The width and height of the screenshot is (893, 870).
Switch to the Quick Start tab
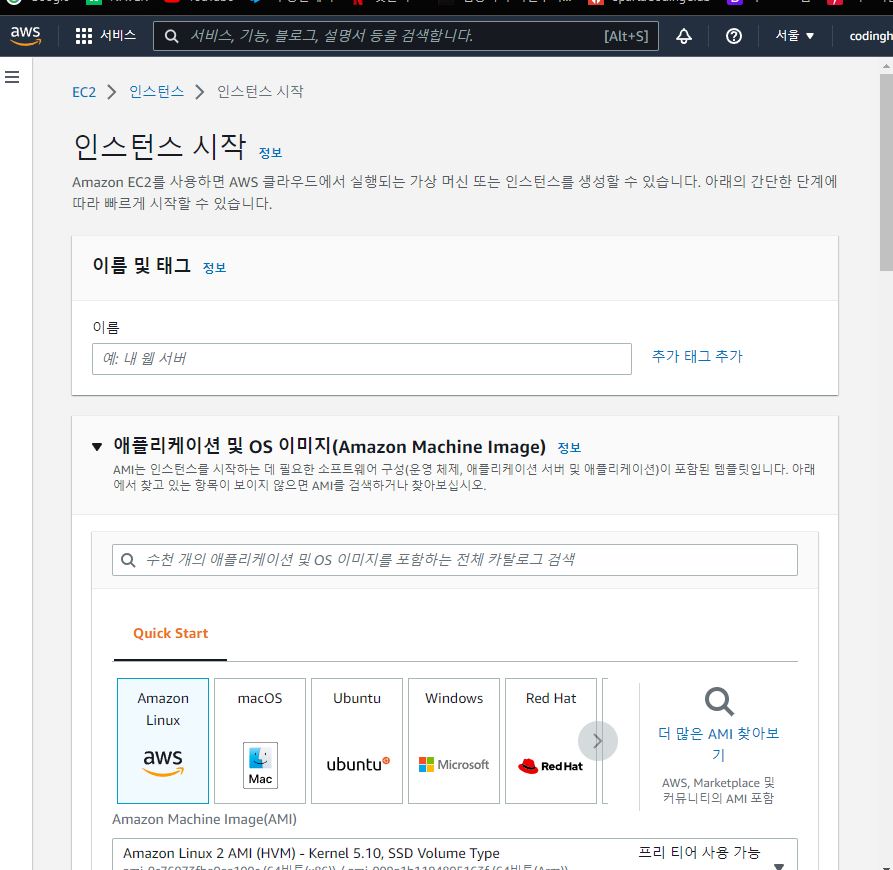coord(170,633)
